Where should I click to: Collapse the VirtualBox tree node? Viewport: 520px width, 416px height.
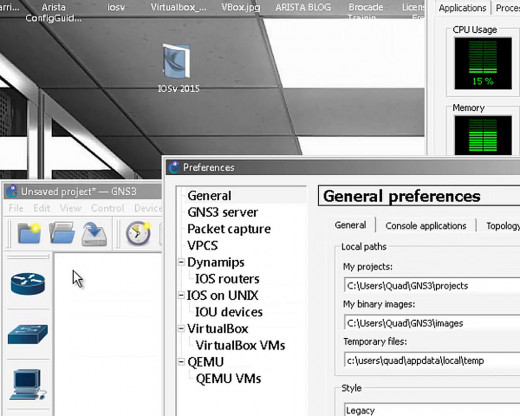click(x=181, y=329)
